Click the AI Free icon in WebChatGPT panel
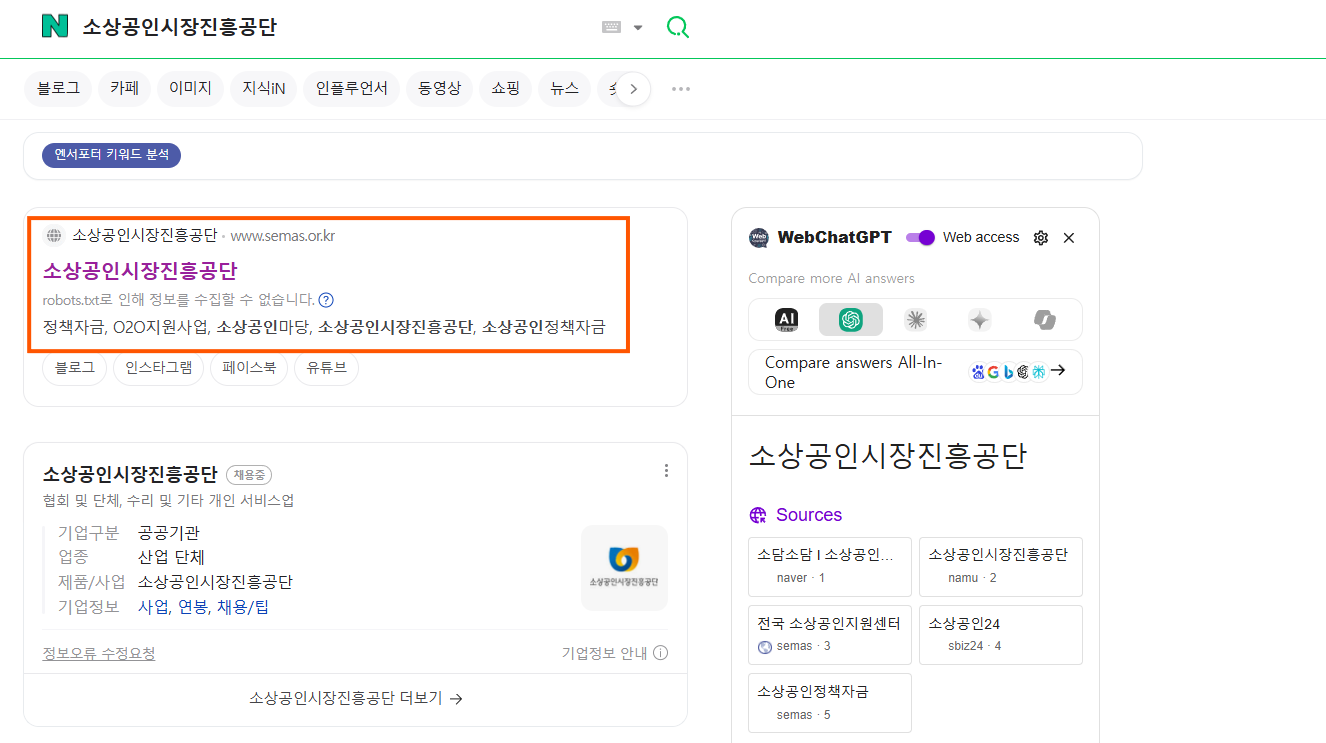This screenshot has width=1326, height=743. point(788,319)
